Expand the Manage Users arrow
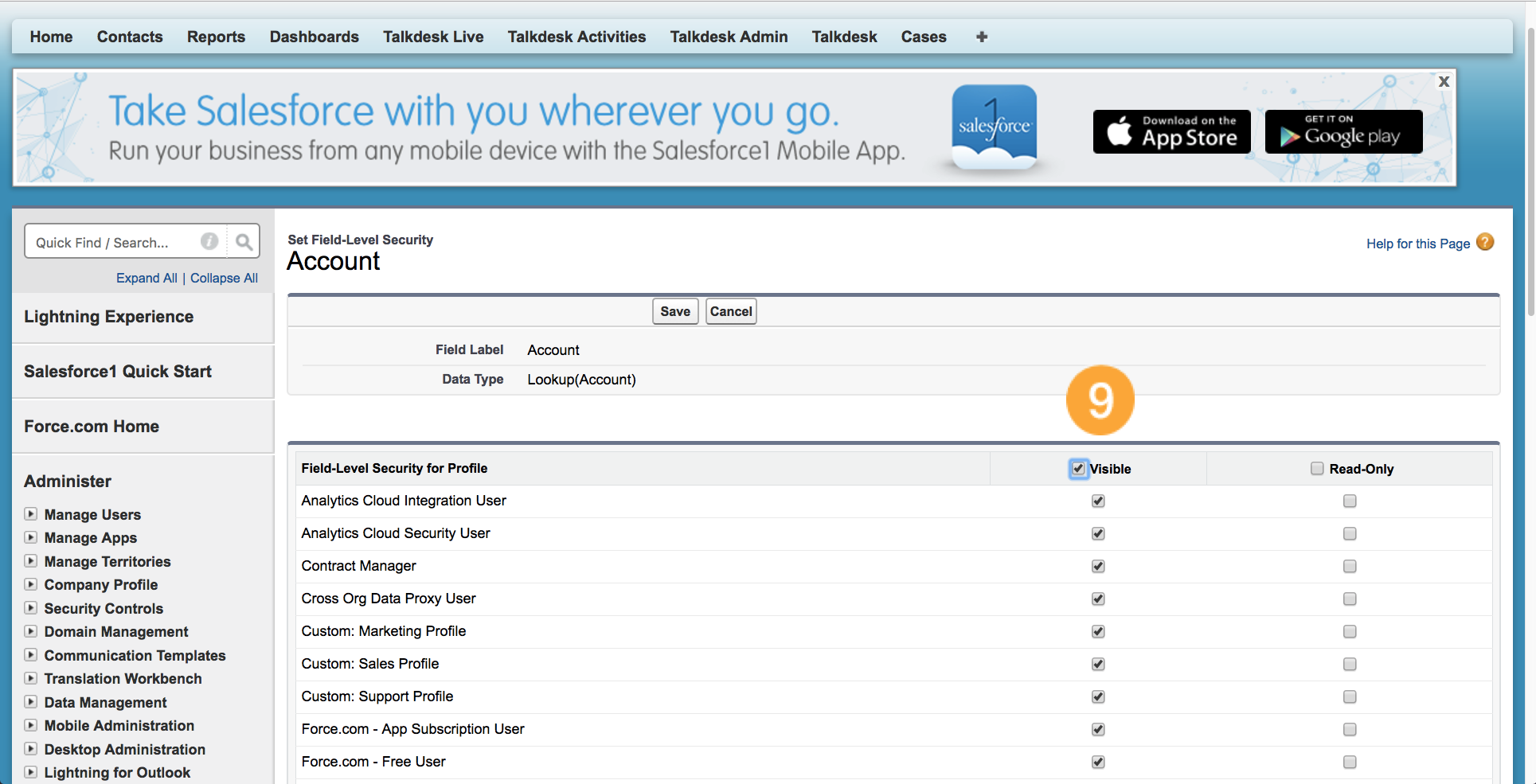Viewport: 1536px width, 784px height. (x=30, y=514)
